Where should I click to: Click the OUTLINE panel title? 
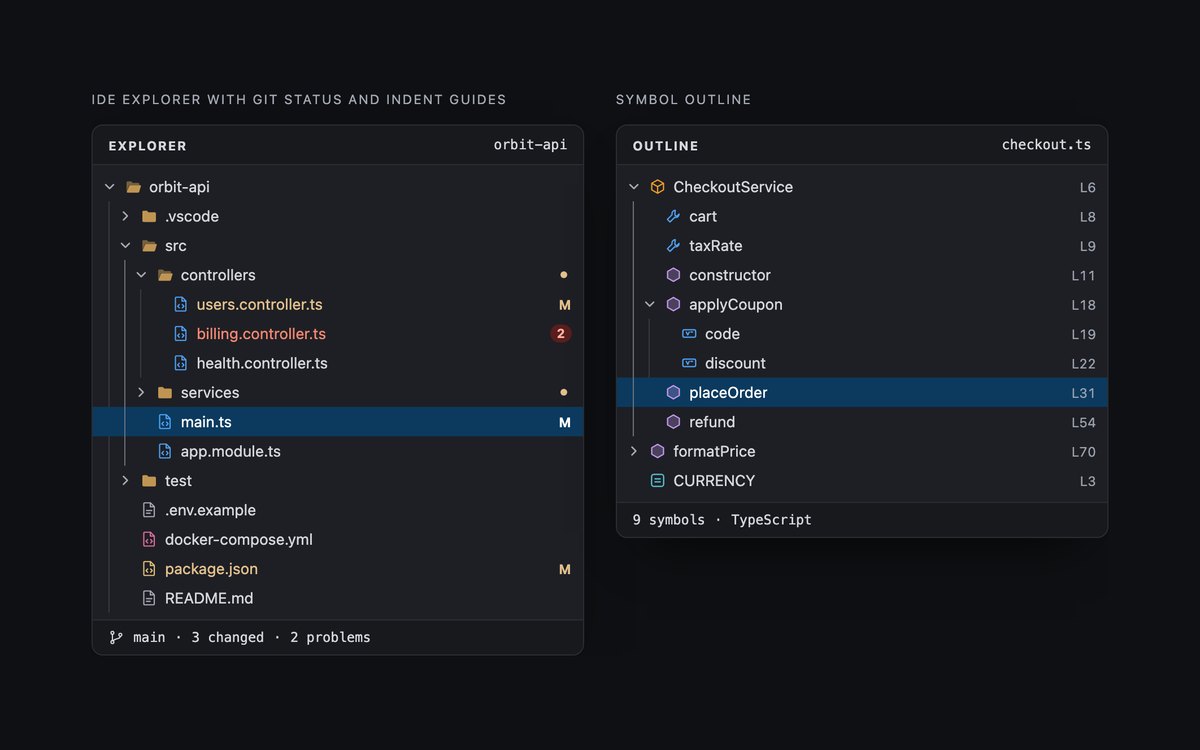666,146
